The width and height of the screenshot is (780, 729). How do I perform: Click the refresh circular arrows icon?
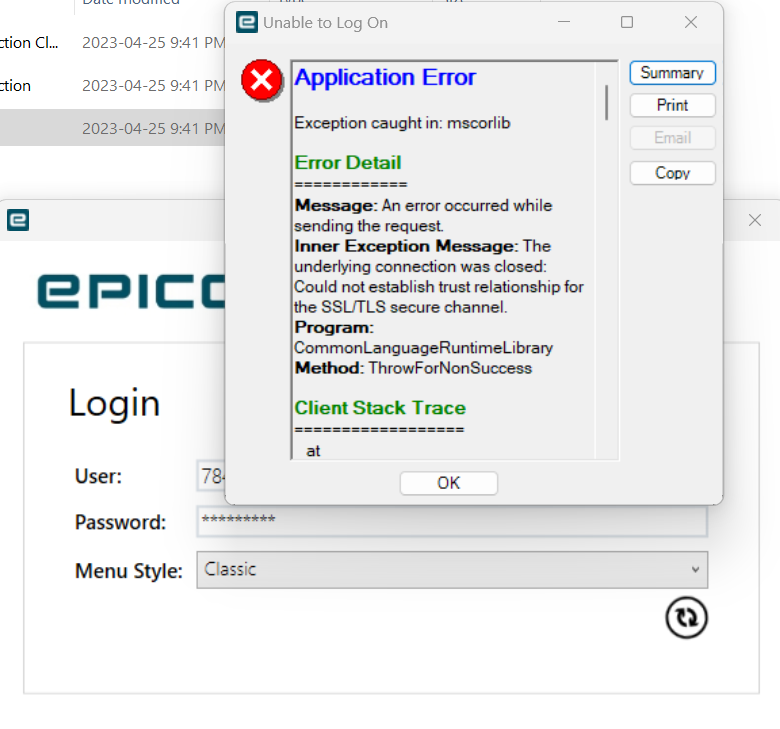pos(686,617)
